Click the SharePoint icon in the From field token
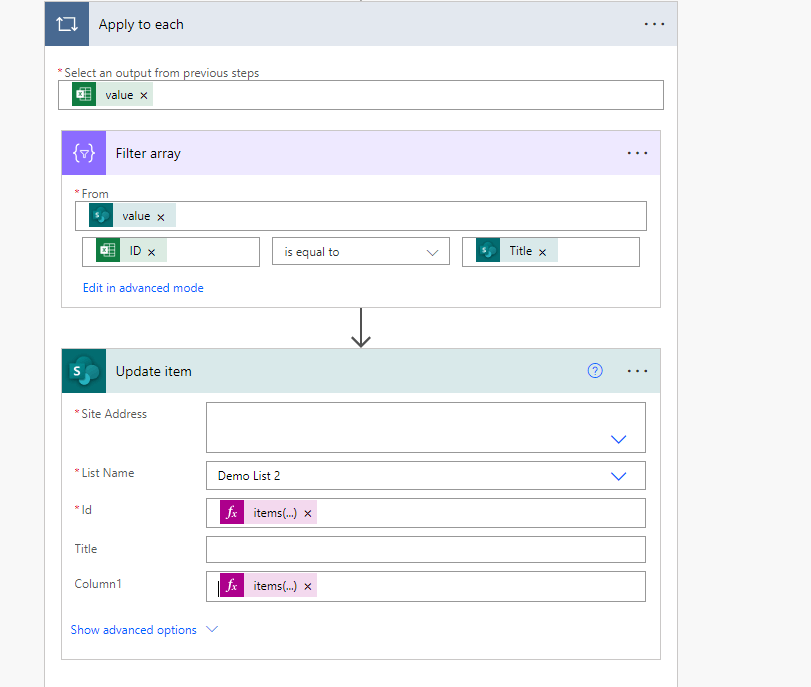The height and width of the screenshot is (687, 811). (100, 214)
